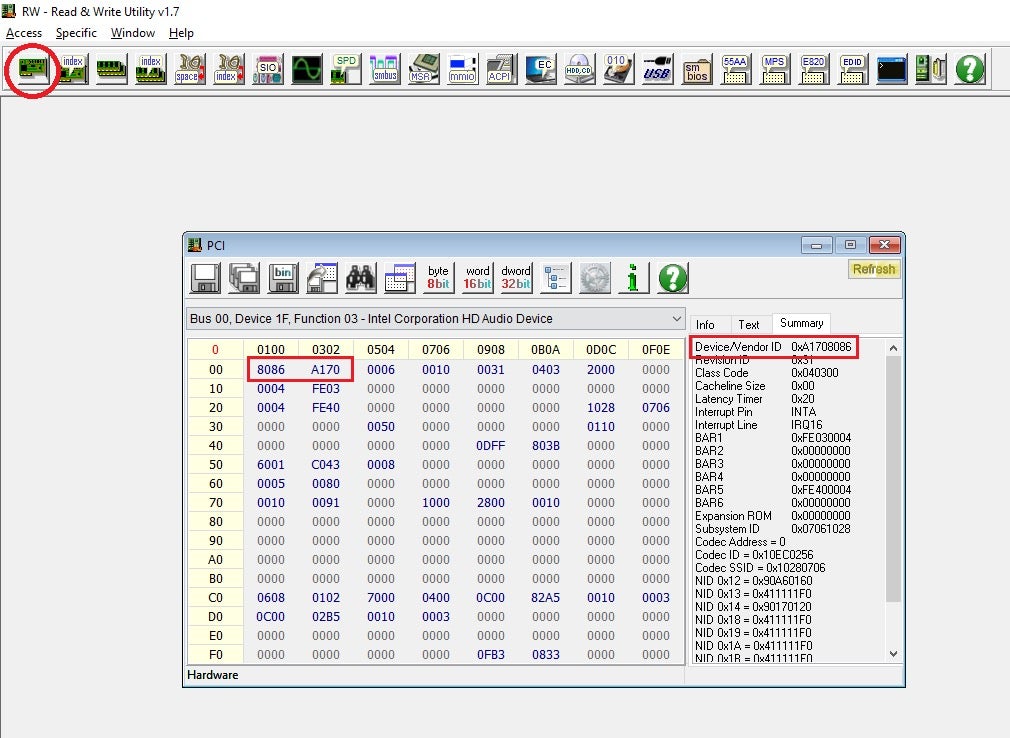The height and width of the screenshot is (738, 1010).
Task: Click the binoculars find icon
Action: 360,278
